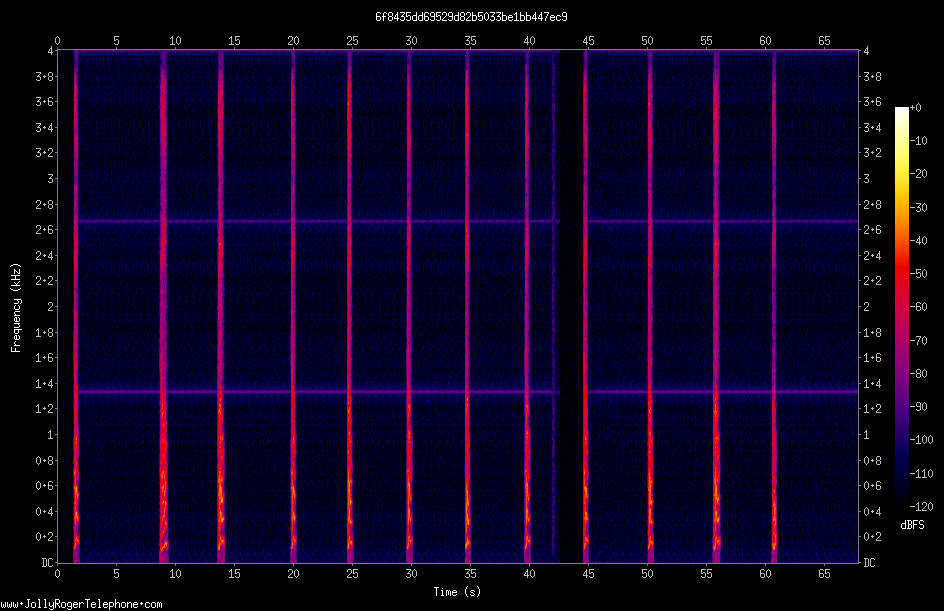The width and height of the screenshot is (944, 611).
Task: Click the color scale gradient bar
Action: coord(901,308)
